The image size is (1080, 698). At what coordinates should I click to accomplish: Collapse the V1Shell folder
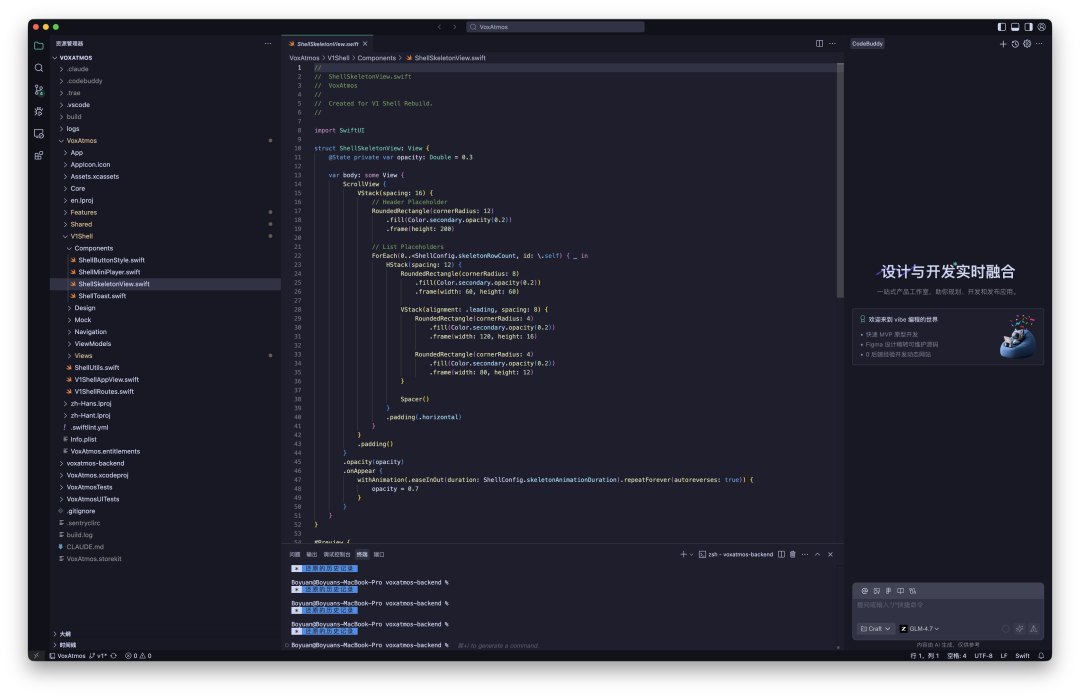point(81,236)
